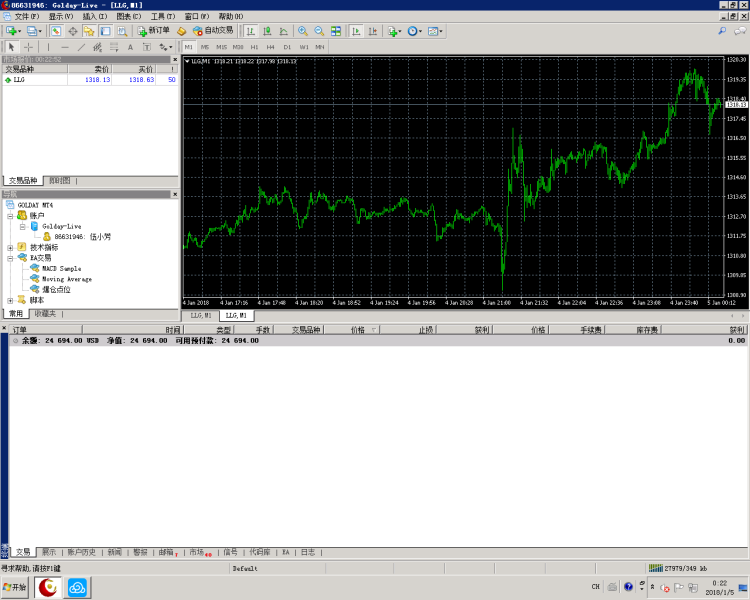Switch to the 即时图 tab
This screenshot has height=600, width=750.
tap(60, 180)
